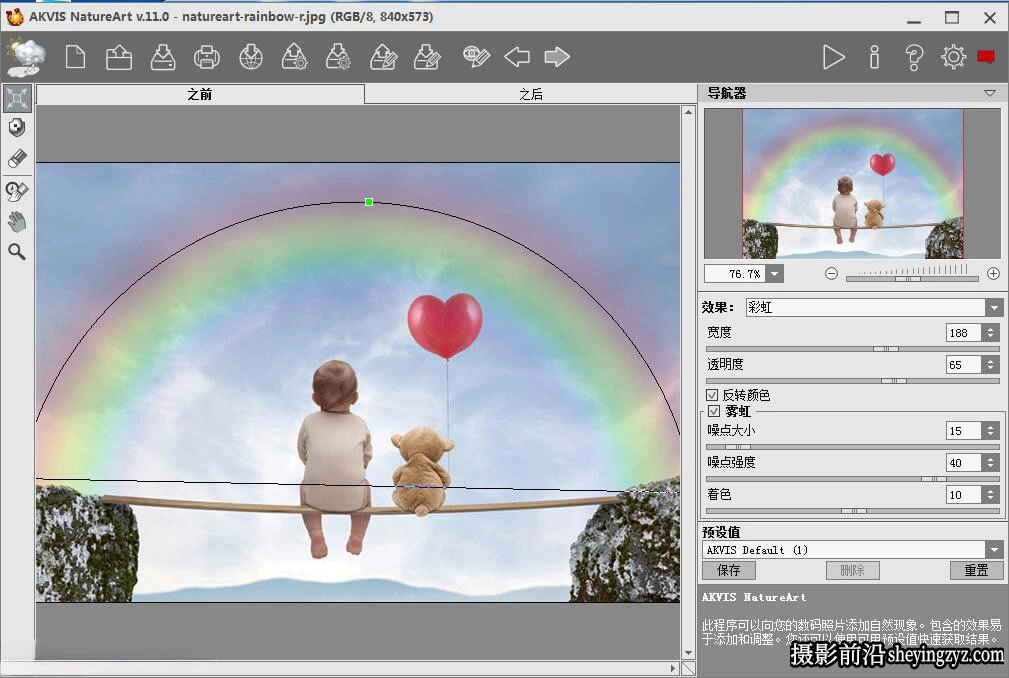
Task: Click the 着色 value stepper arrows
Action: point(990,495)
